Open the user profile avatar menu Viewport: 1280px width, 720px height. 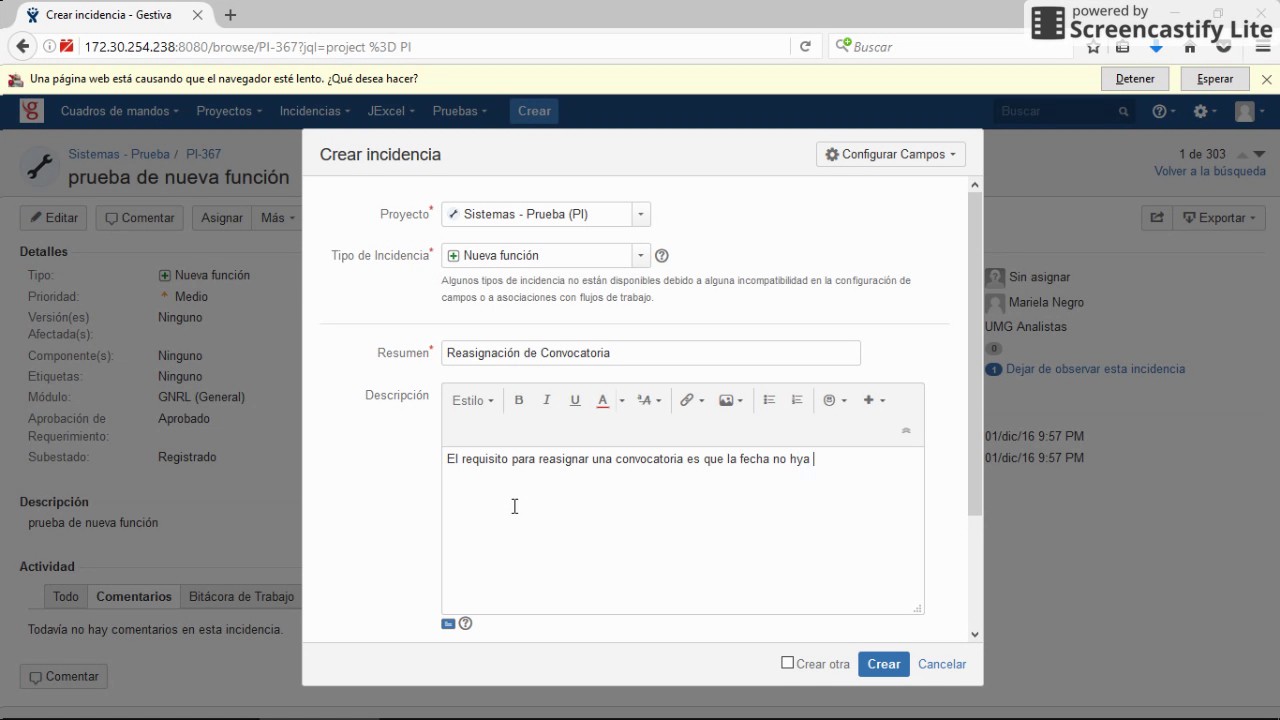1250,112
